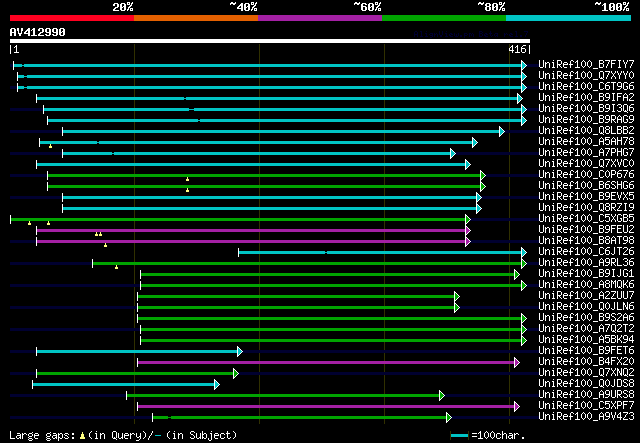Click the purple alignment bar of B9FEU2
This screenshot has width=640, height=443.
point(251,230)
